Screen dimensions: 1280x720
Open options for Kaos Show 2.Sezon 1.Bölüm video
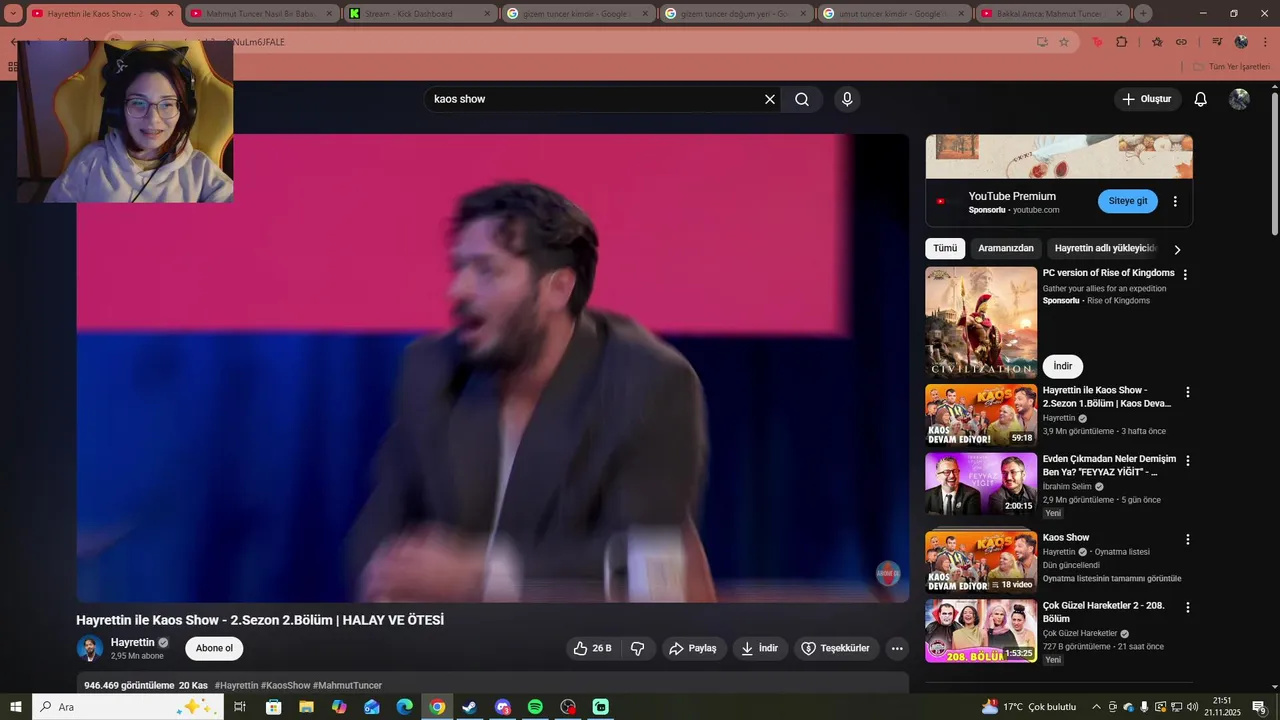click(x=1188, y=393)
